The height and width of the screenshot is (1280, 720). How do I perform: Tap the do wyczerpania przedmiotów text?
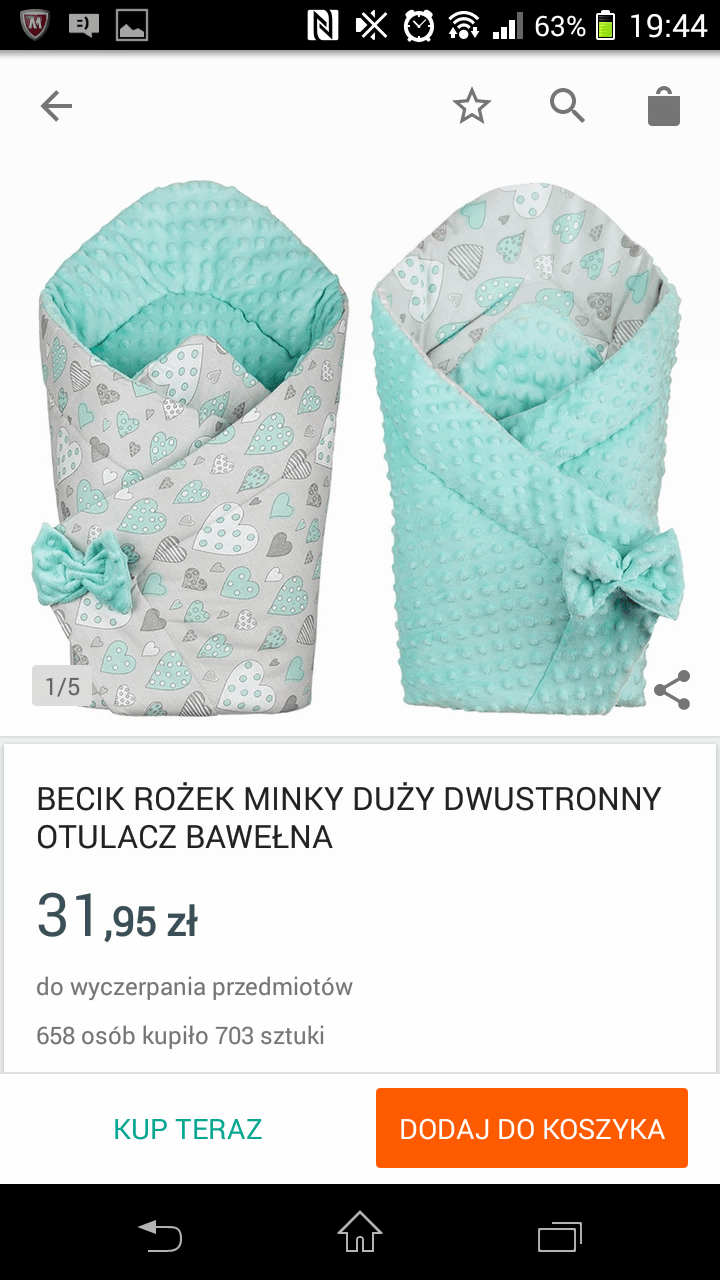pyautogui.click(x=195, y=987)
